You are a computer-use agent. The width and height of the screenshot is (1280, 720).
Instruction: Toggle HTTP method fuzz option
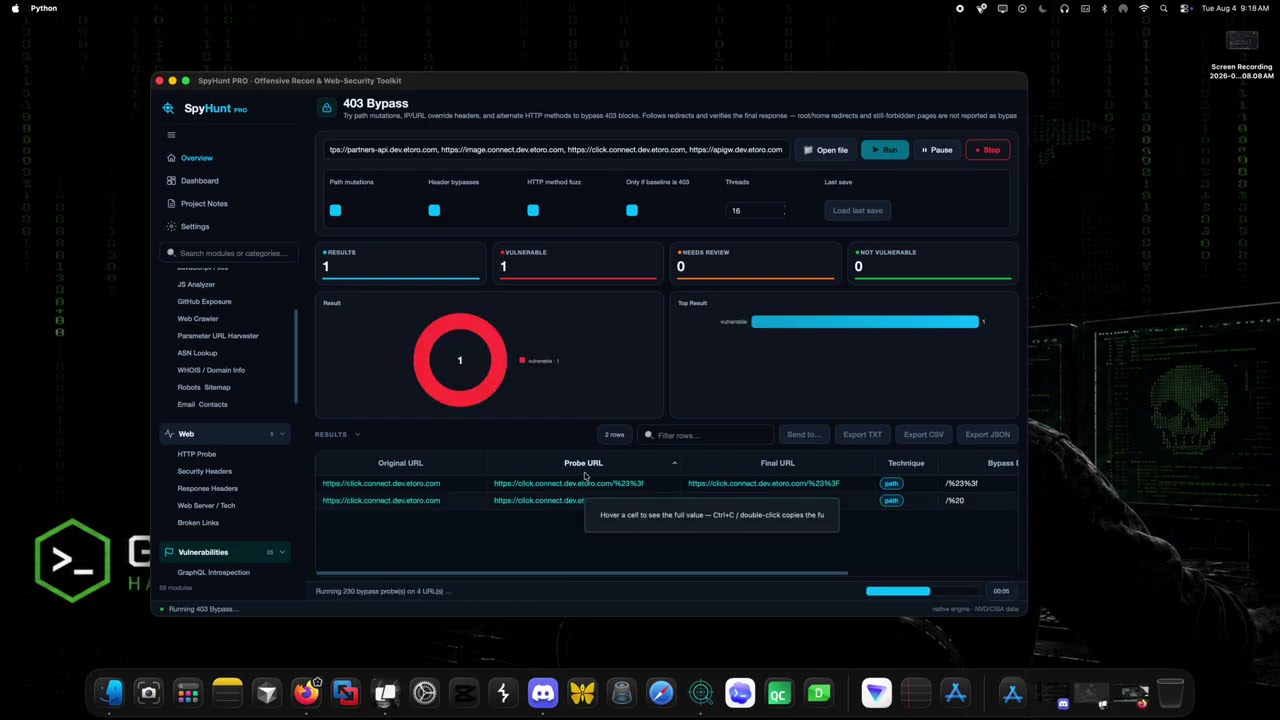pyautogui.click(x=533, y=210)
